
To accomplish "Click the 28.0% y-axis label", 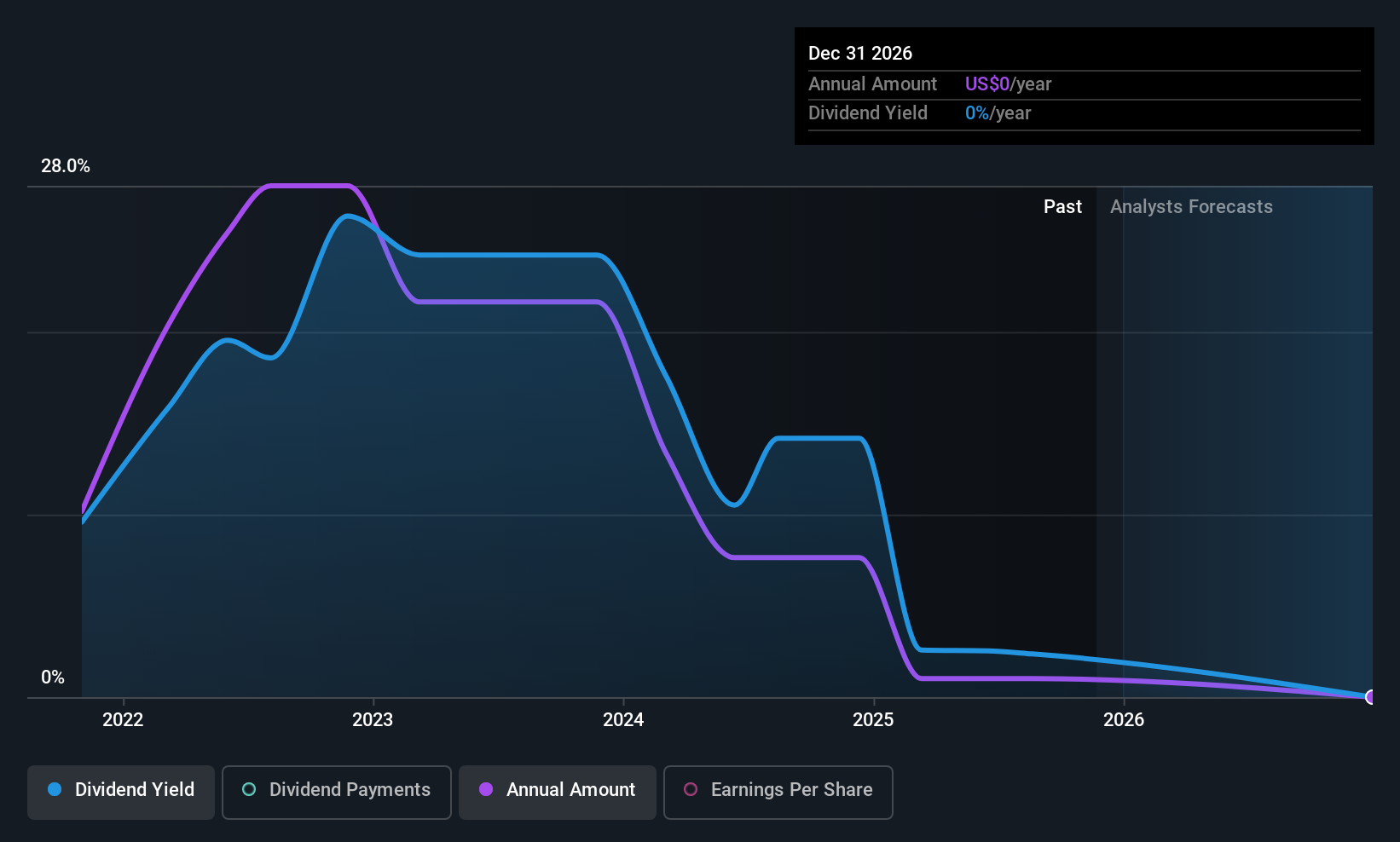I will coord(66,166).
